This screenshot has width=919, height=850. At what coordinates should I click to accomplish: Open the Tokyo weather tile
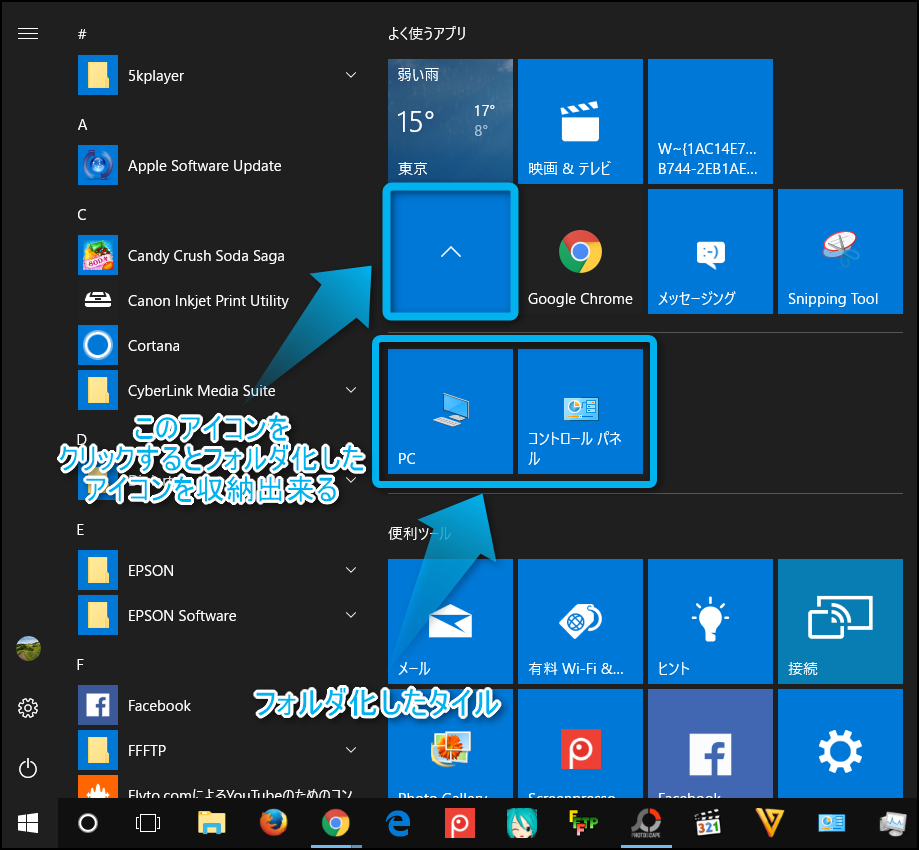pos(450,121)
